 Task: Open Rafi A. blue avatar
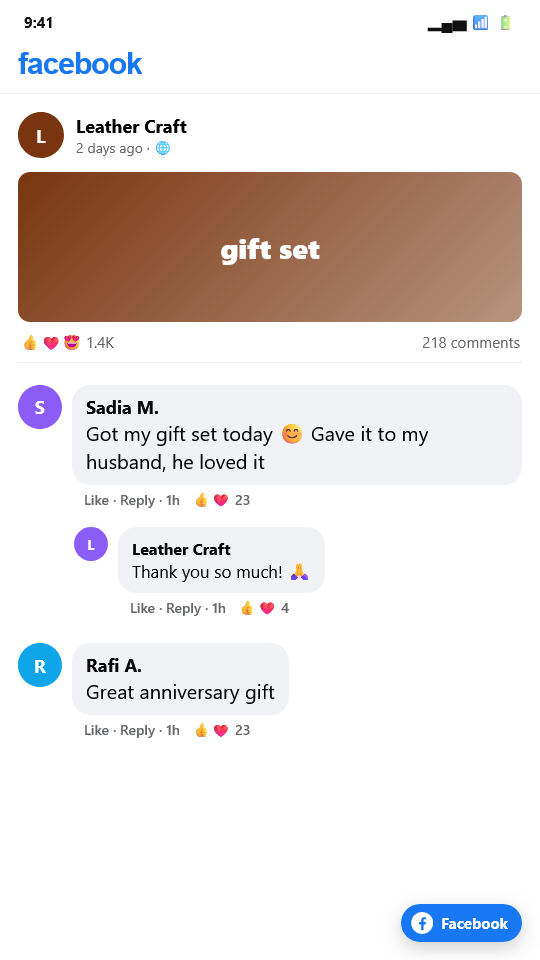click(x=40, y=665)
